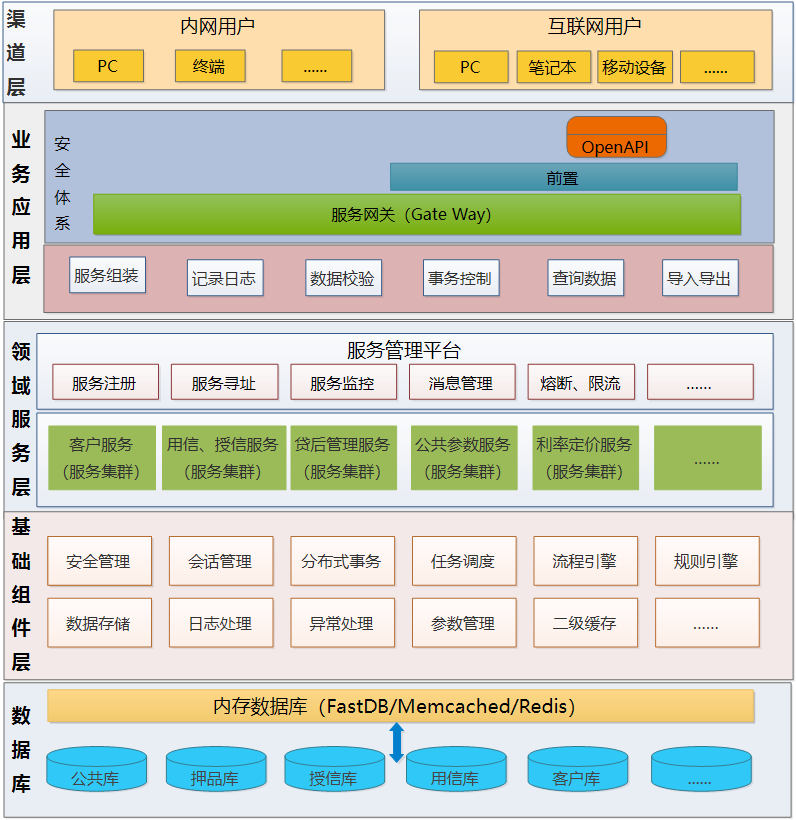
Task: Click the 前置 teal bar
Action: pos(563,177)
